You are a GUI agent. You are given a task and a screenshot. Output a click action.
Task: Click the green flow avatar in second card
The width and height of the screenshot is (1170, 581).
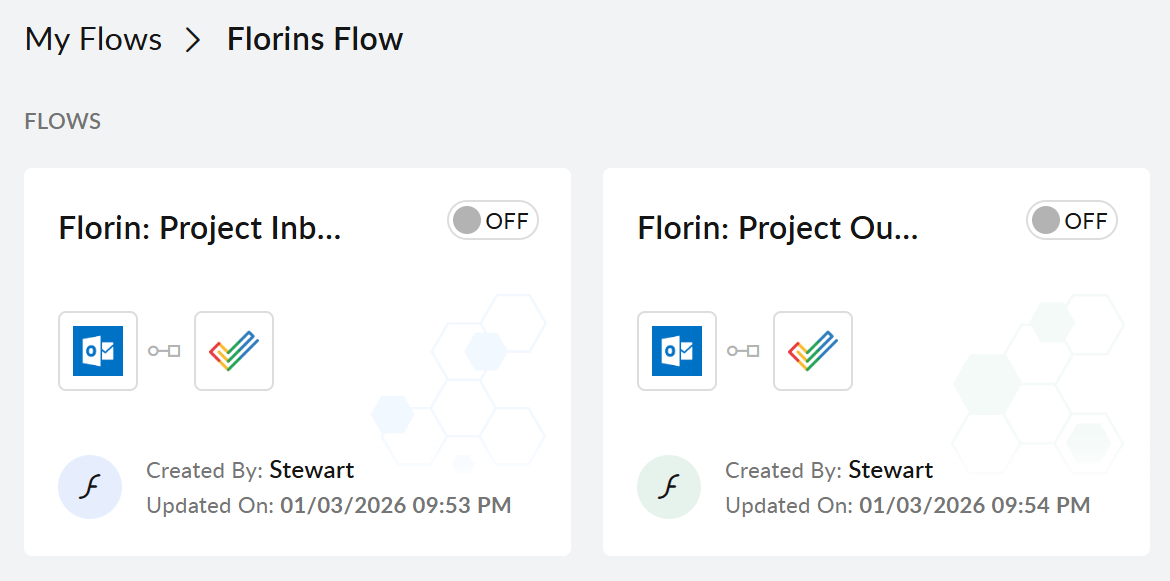[669, 487]
